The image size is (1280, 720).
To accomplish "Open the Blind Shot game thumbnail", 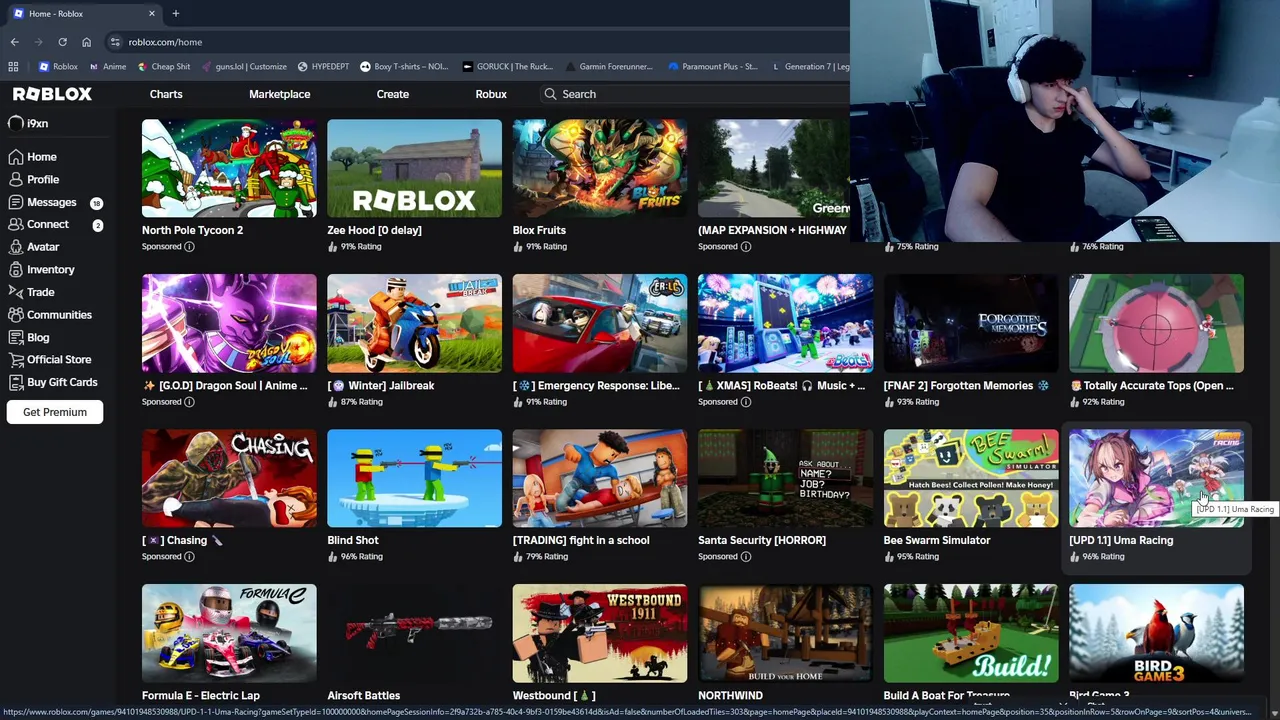I will [x=414, y=478].
